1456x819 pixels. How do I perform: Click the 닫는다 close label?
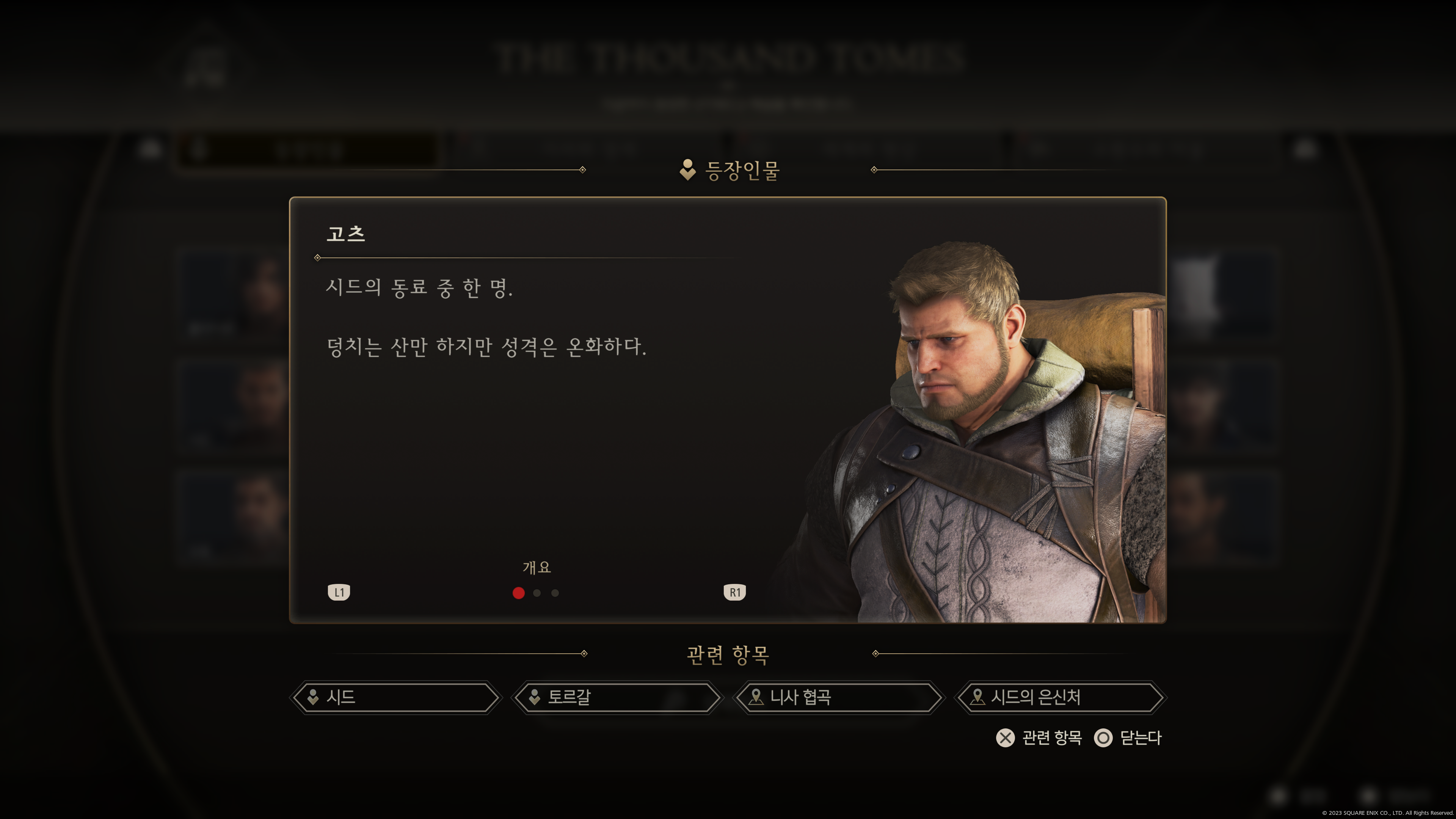(x=1141, y=737)
